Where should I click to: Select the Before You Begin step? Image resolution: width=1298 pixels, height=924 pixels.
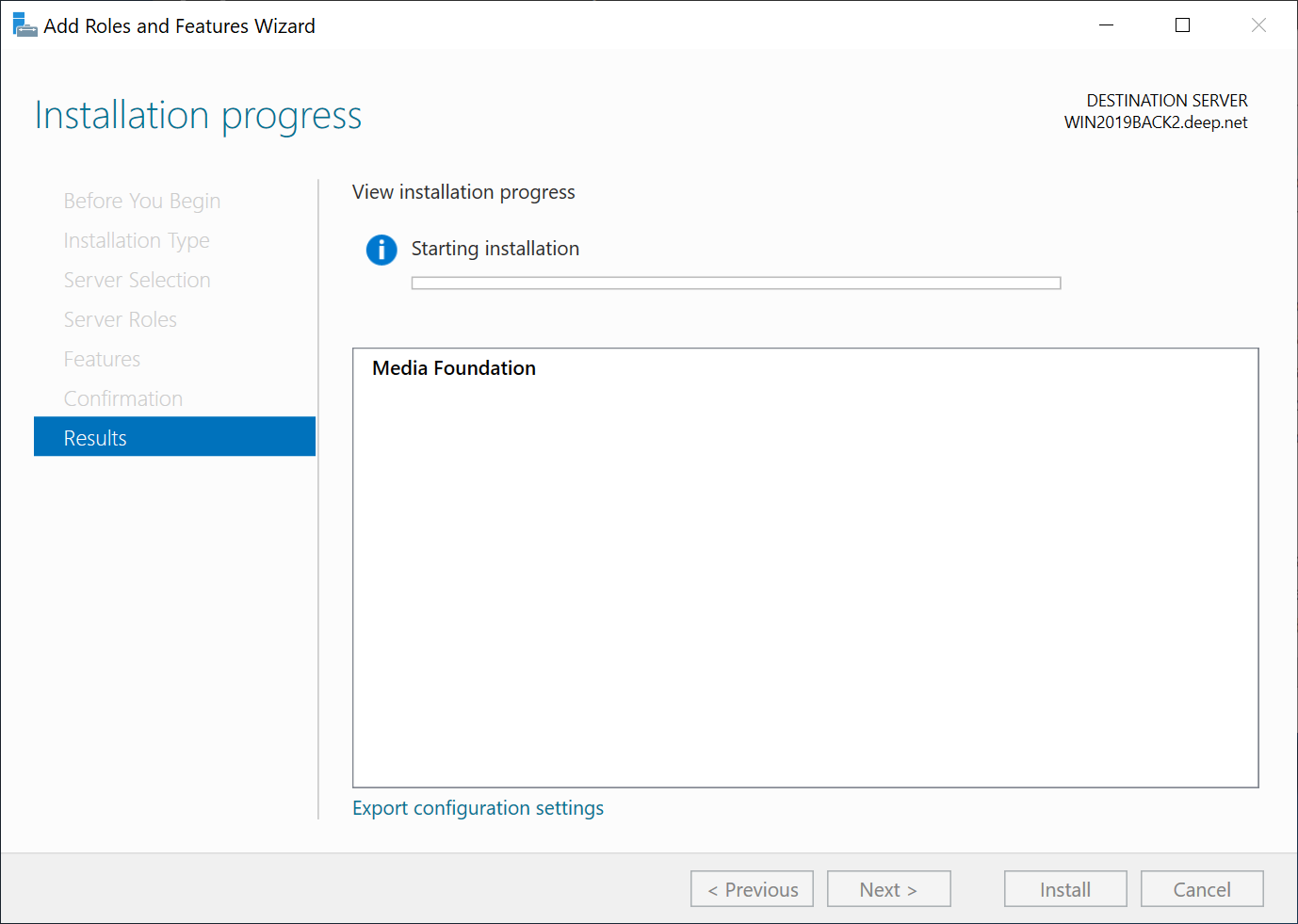tap(142, 201)
